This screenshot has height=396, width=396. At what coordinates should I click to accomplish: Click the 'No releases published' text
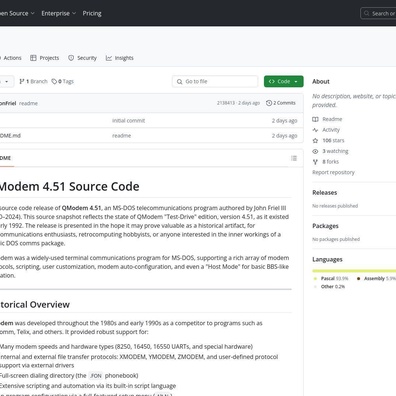coord(335,206)
